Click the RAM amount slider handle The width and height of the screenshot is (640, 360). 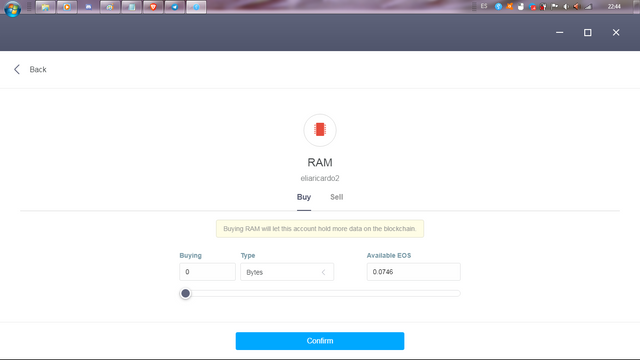tap(185, 293)
